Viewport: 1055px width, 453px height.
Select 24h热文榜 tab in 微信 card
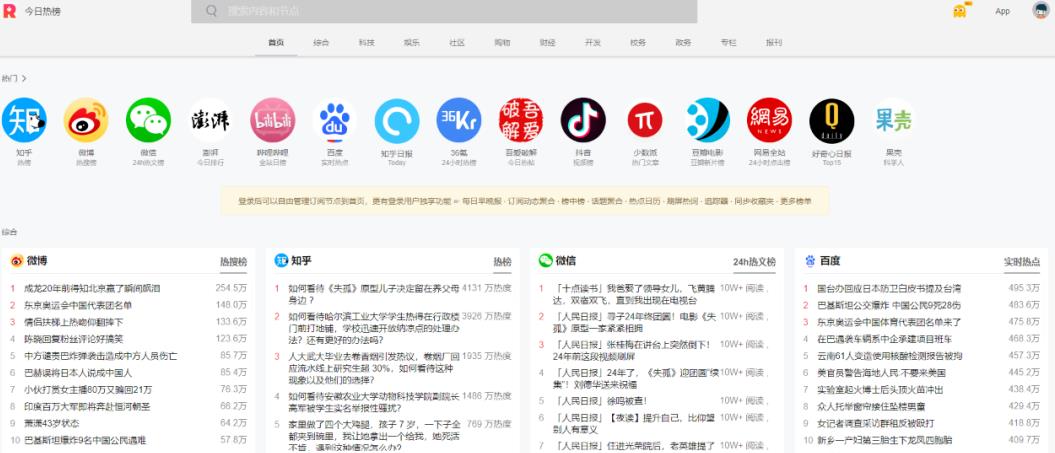point(754,262)
